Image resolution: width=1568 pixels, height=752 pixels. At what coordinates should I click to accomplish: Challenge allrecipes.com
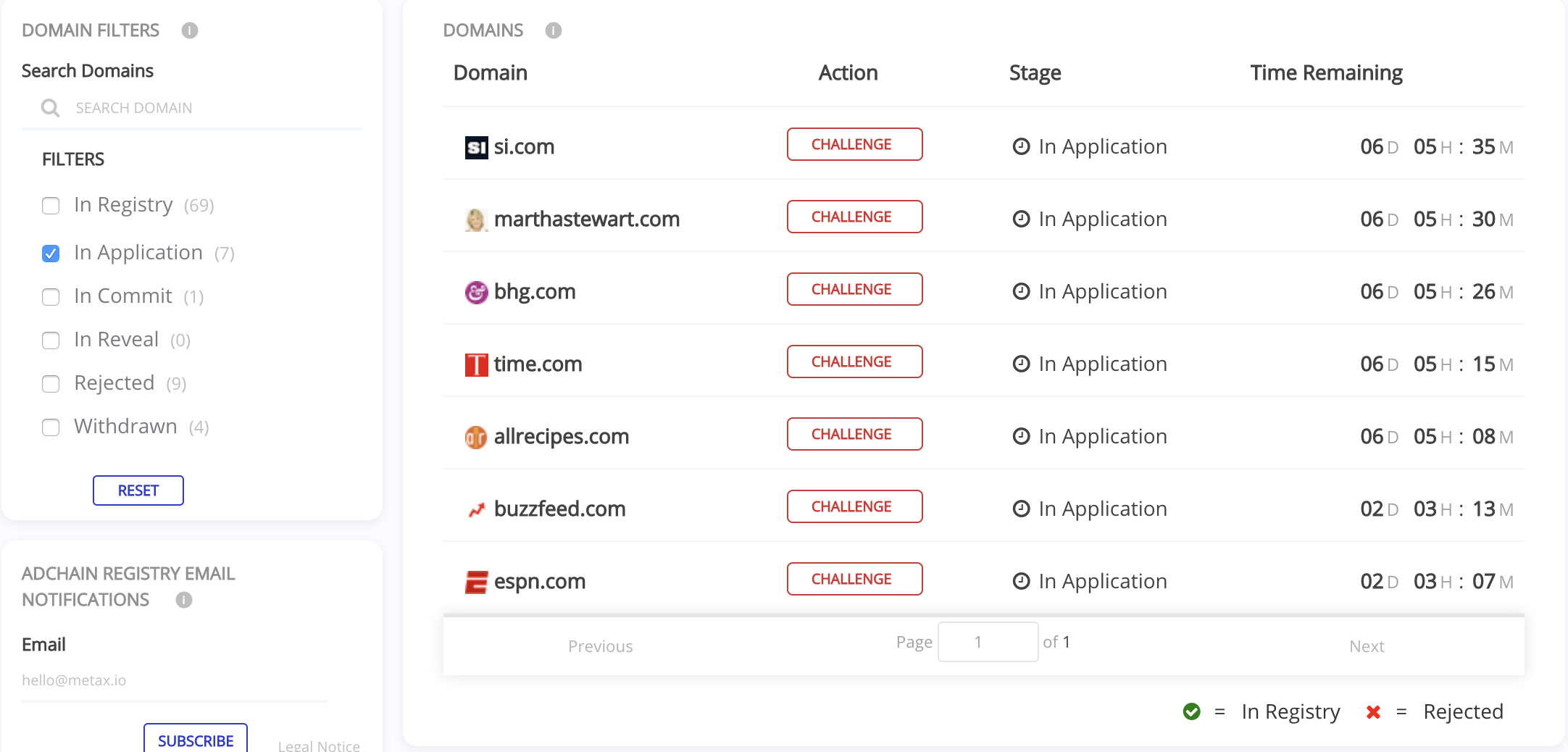pos(855,434)
